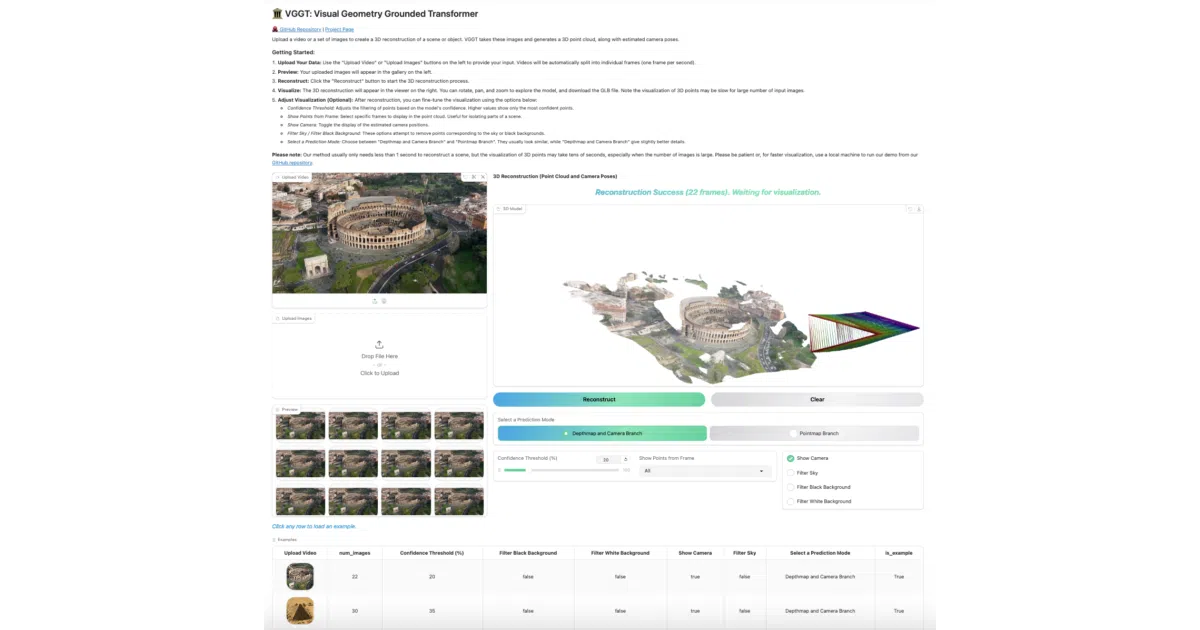
Task: Click the 'is_example' column header
Action: (x=899, y=552)
